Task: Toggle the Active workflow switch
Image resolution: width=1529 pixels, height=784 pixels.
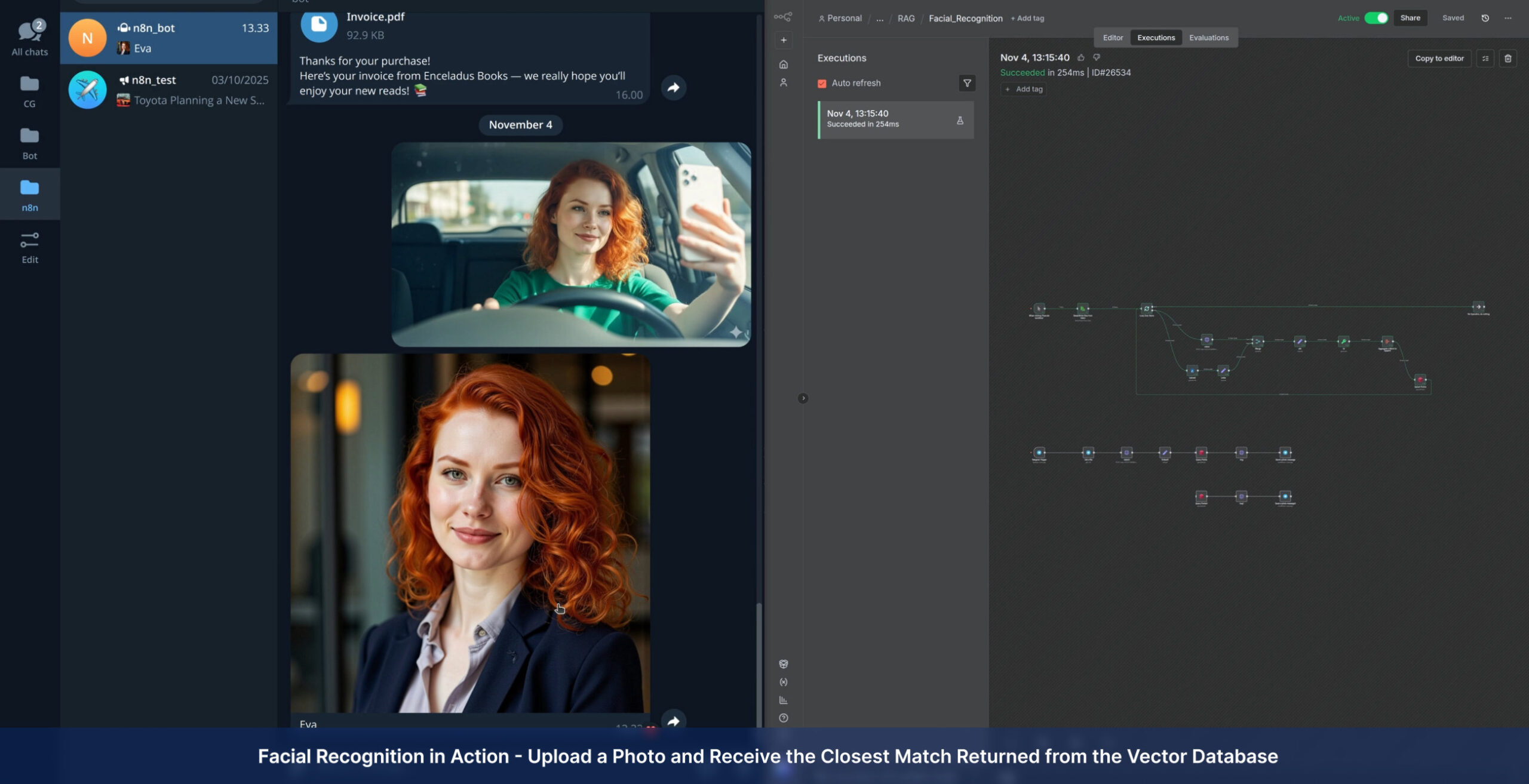Action: 1376,18
